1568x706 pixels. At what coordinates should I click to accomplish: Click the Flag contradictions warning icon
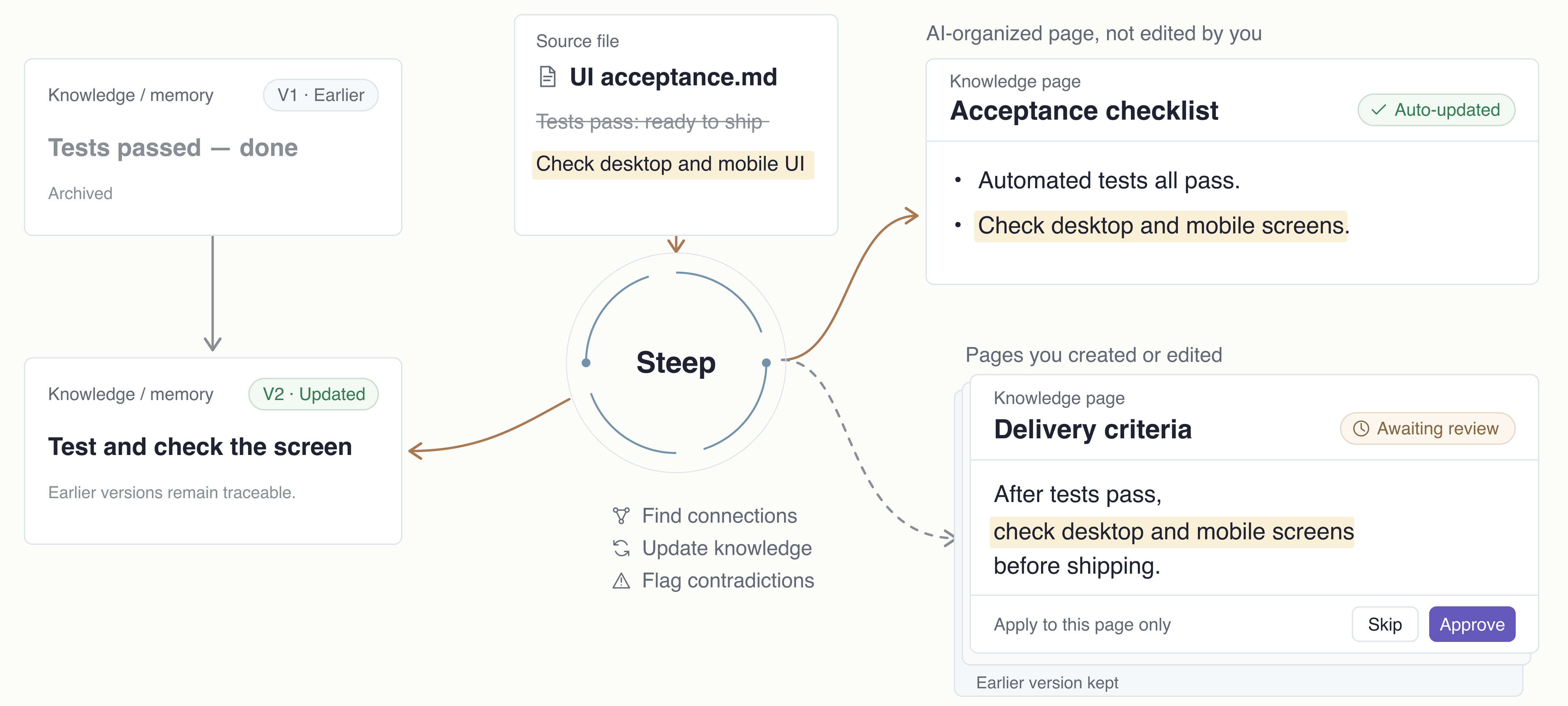pos(621,580)
